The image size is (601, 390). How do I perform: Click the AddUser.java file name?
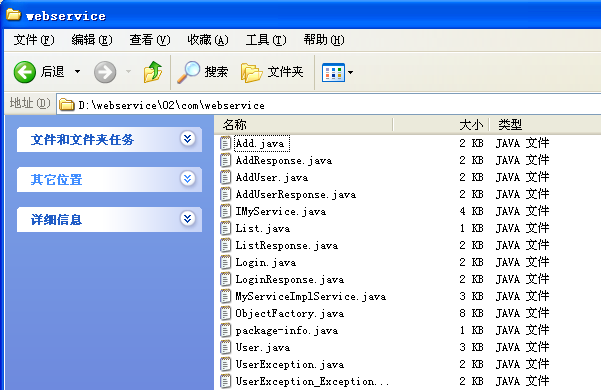(x=272, y=178)
